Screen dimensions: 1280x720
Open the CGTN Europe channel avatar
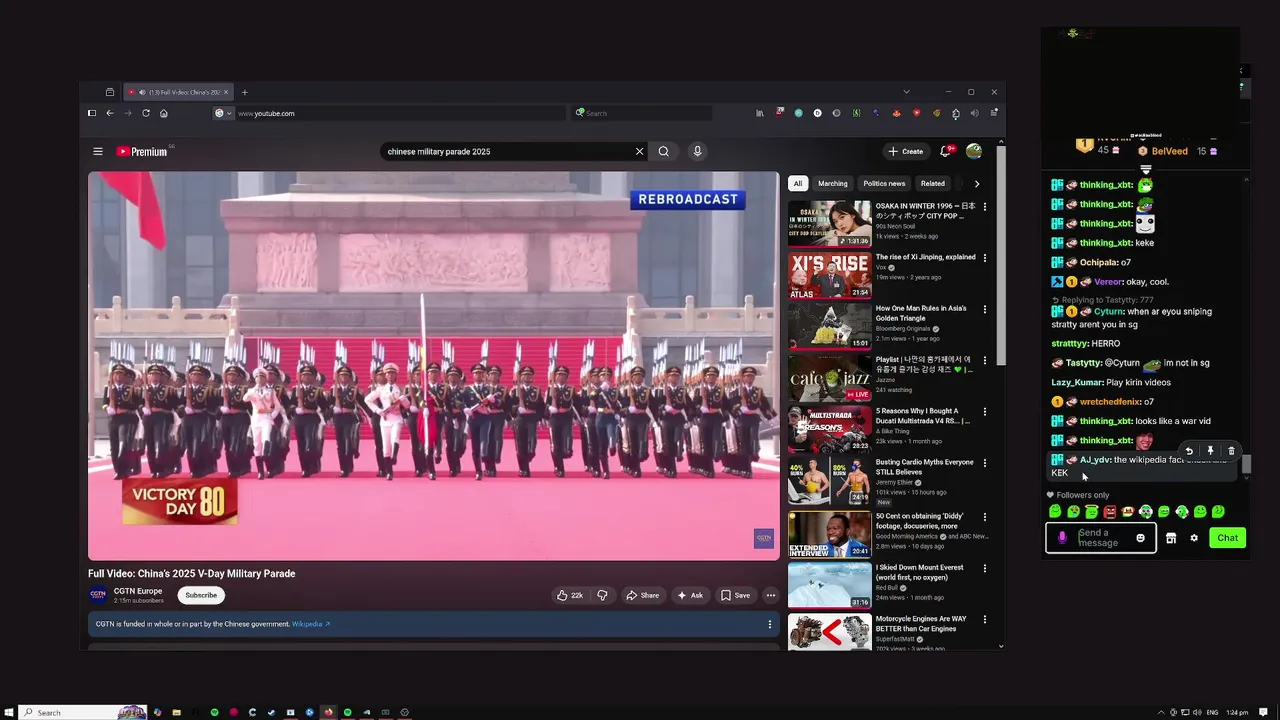point(98,595)
